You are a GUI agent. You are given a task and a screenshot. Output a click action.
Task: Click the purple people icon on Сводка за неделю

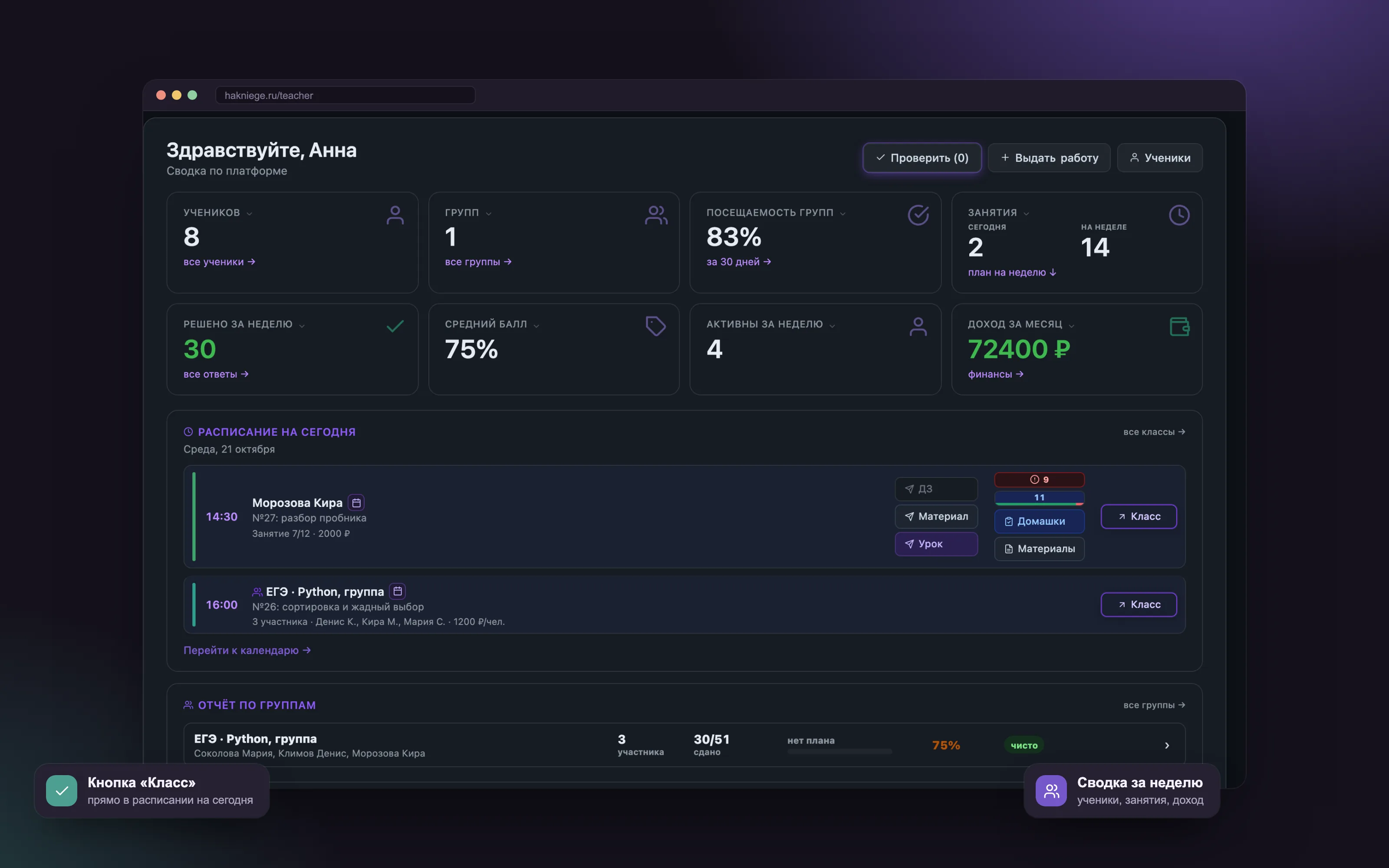[1051, 790]
